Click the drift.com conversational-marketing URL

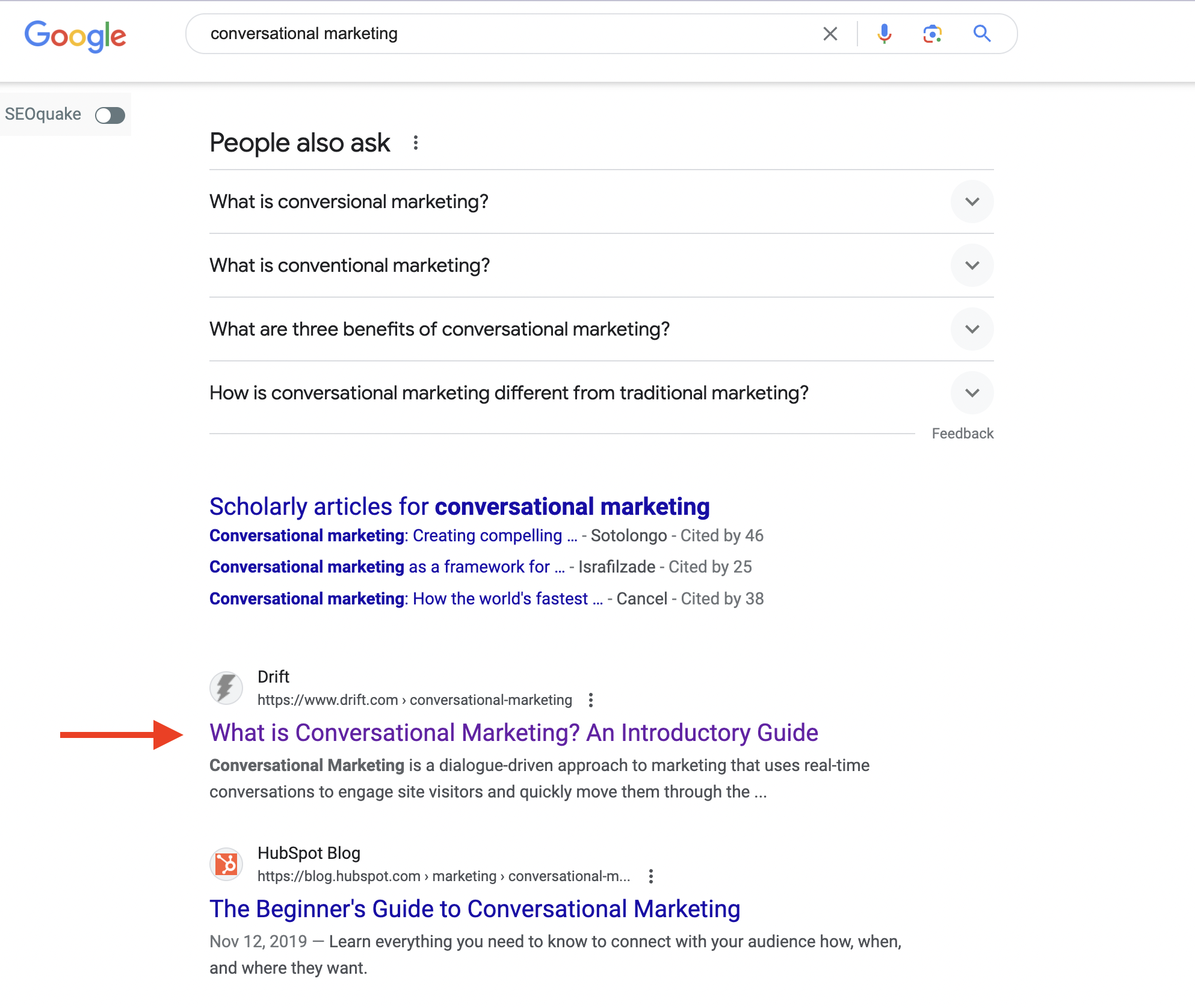[x=415, y=700]
